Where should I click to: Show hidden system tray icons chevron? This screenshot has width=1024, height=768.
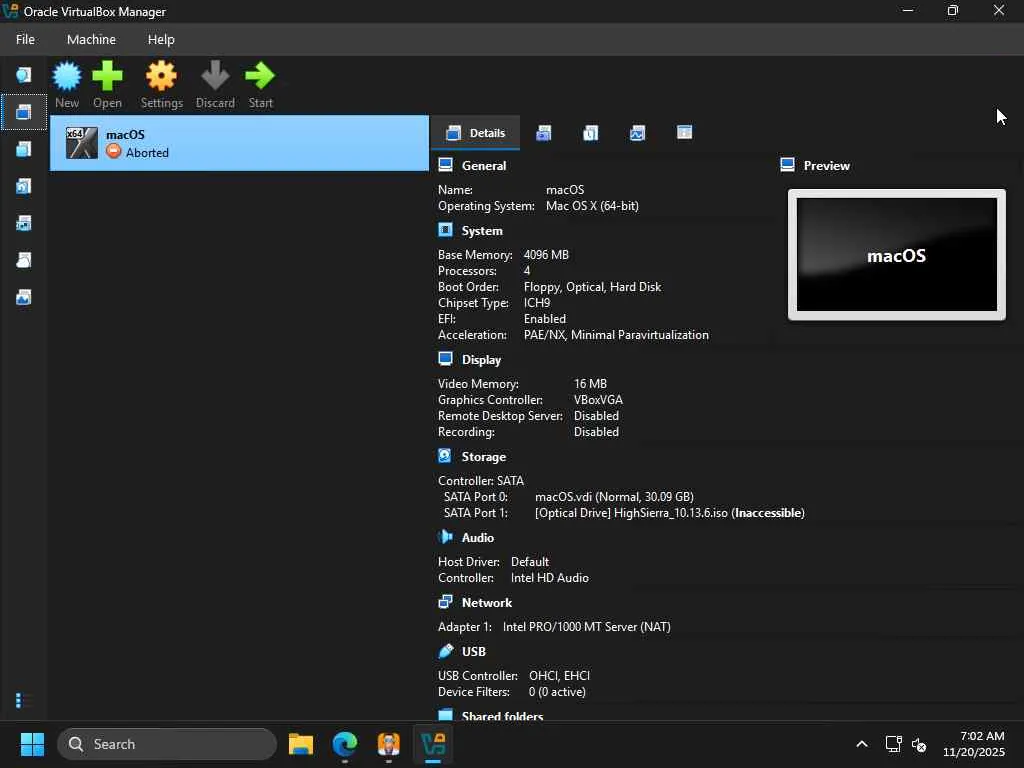click(x=862, y=744)
